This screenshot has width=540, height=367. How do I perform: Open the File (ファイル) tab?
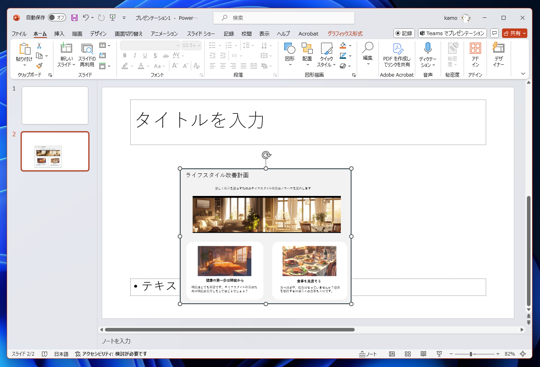(x=19, y=33)
